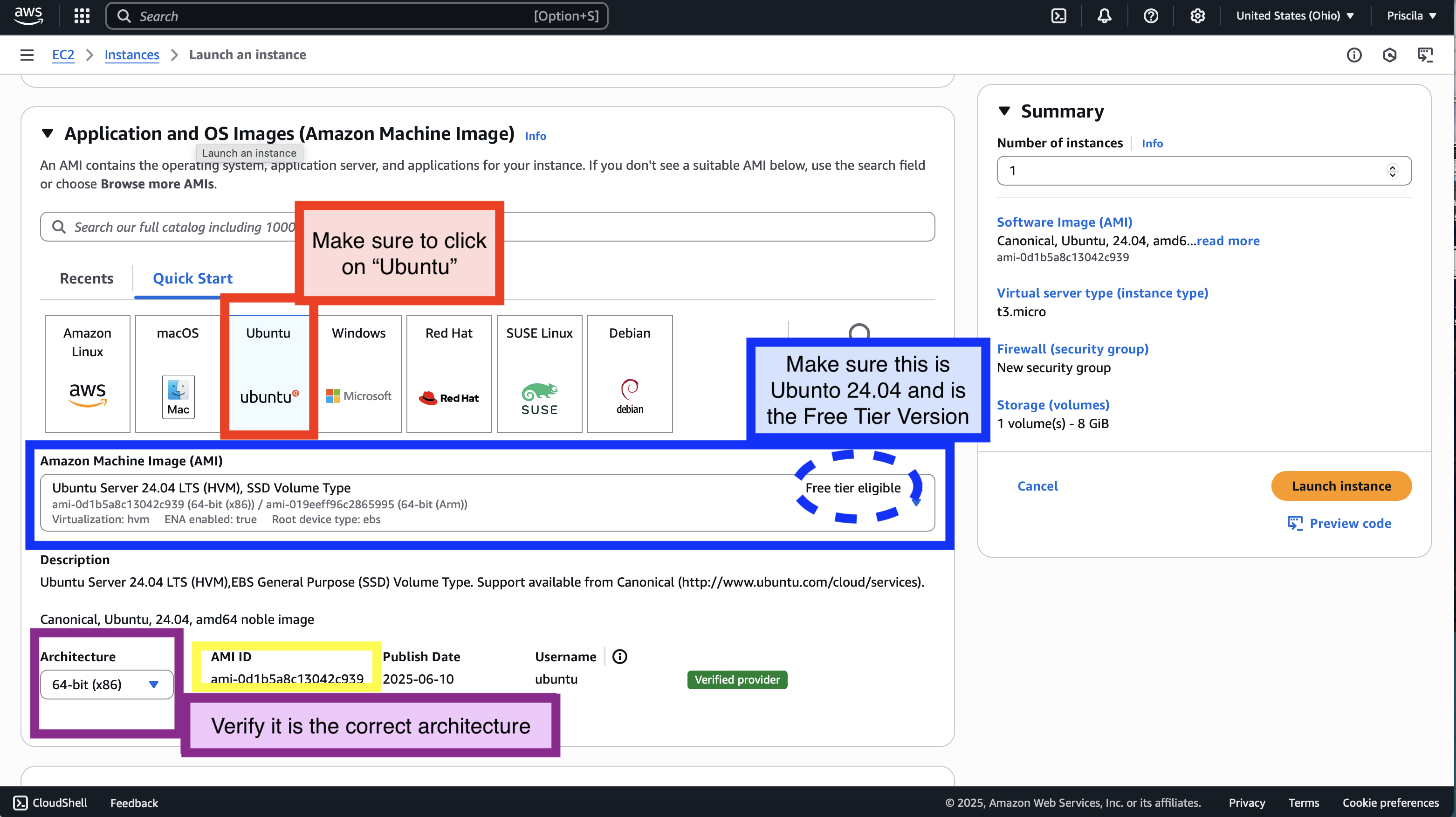The width and height of the screenshot is (1456, 817).
Task: Open the Architecture 64-bit (x86) dropdown
Action: [x=106, y=684]
